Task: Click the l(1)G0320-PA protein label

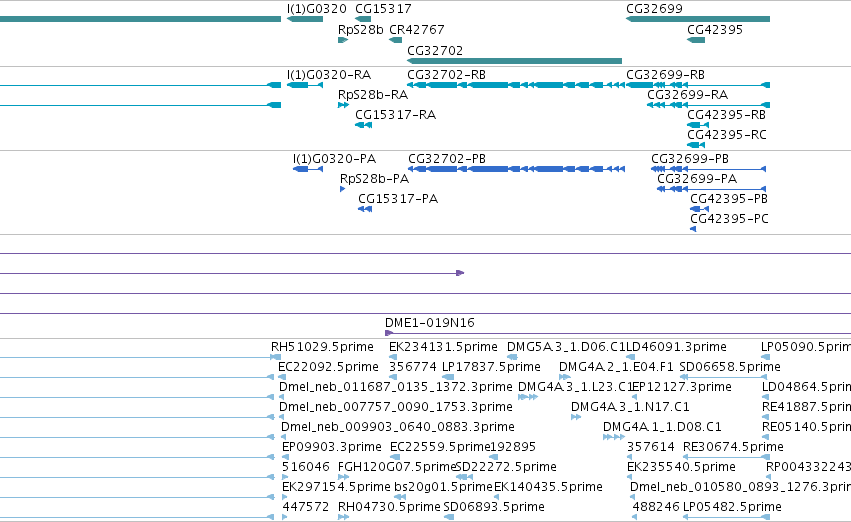Action: [x=334, y=158]
